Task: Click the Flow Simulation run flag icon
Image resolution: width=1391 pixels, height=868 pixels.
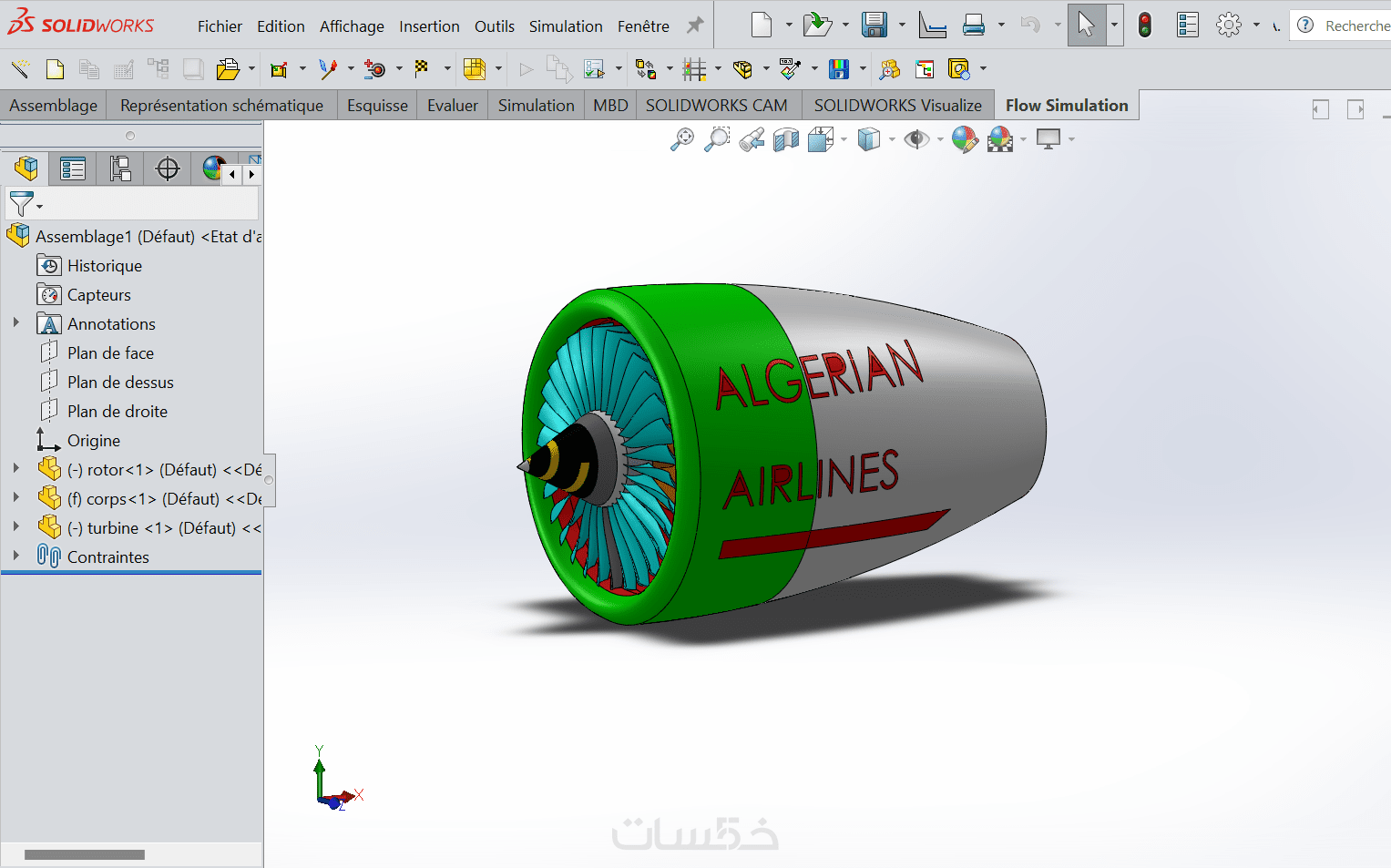Action: [x=421, y=68]
